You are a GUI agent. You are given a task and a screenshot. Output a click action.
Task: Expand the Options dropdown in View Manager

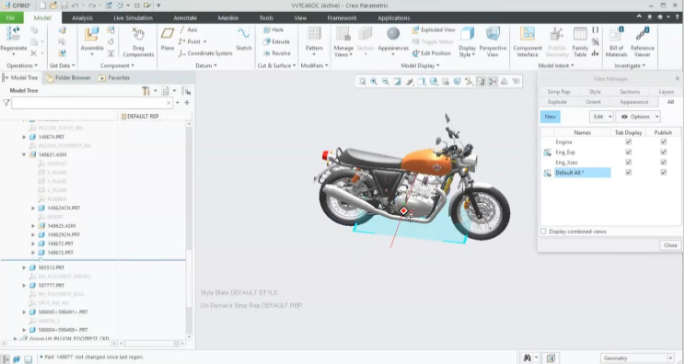tap(638, 117)
